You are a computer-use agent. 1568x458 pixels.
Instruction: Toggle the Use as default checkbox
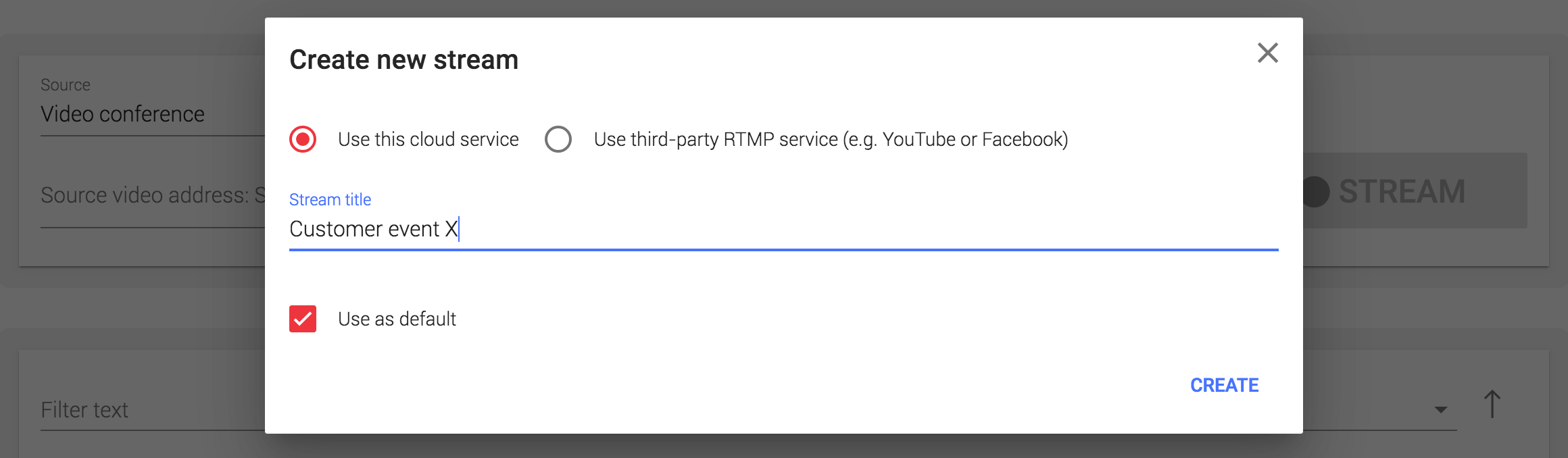pyautogui.click(x=303, y=319)
